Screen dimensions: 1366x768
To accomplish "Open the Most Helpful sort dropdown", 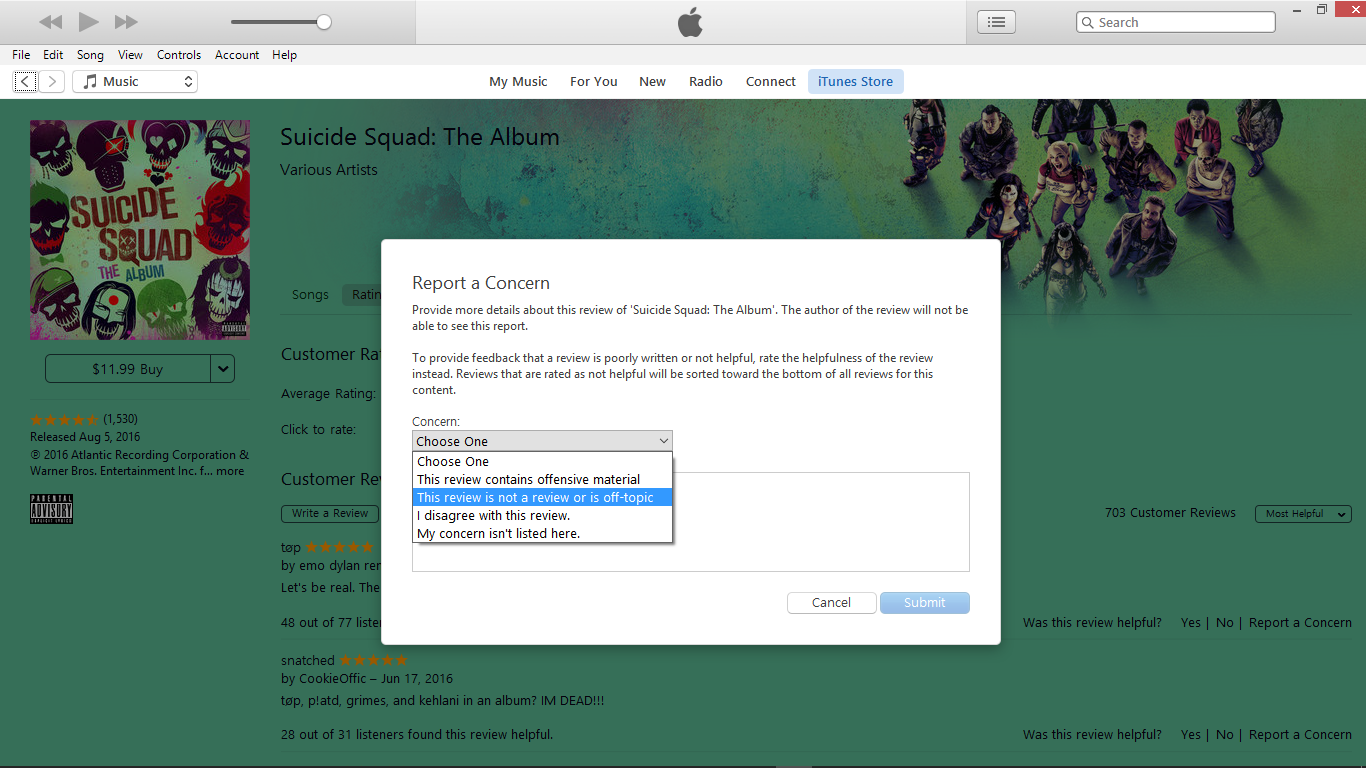I will [x=1303, y=514].
